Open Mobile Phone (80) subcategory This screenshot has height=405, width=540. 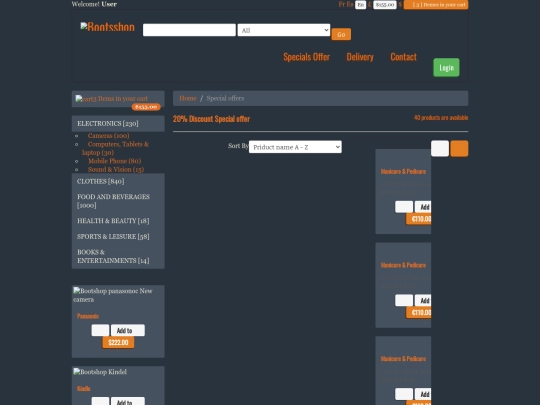click(114, 161)
